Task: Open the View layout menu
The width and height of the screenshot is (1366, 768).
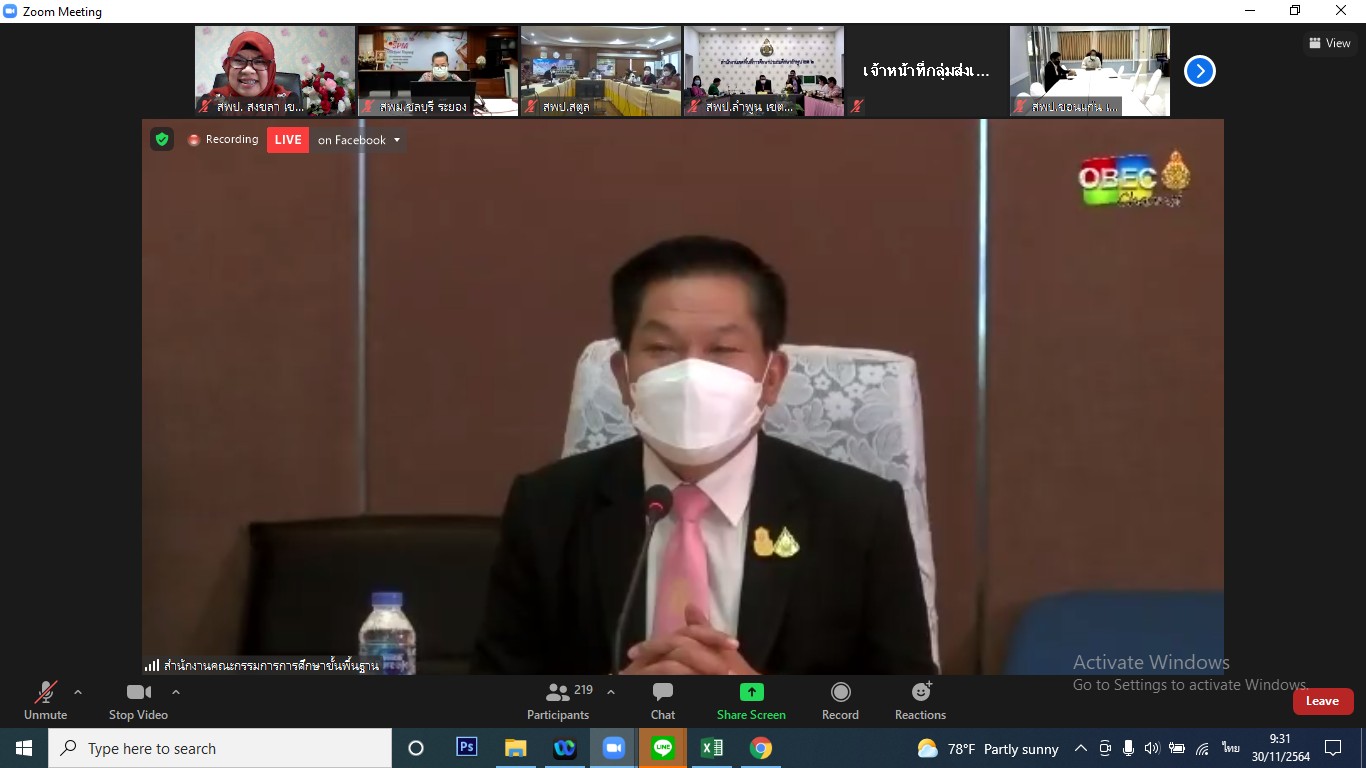Action: [1330, 43]
